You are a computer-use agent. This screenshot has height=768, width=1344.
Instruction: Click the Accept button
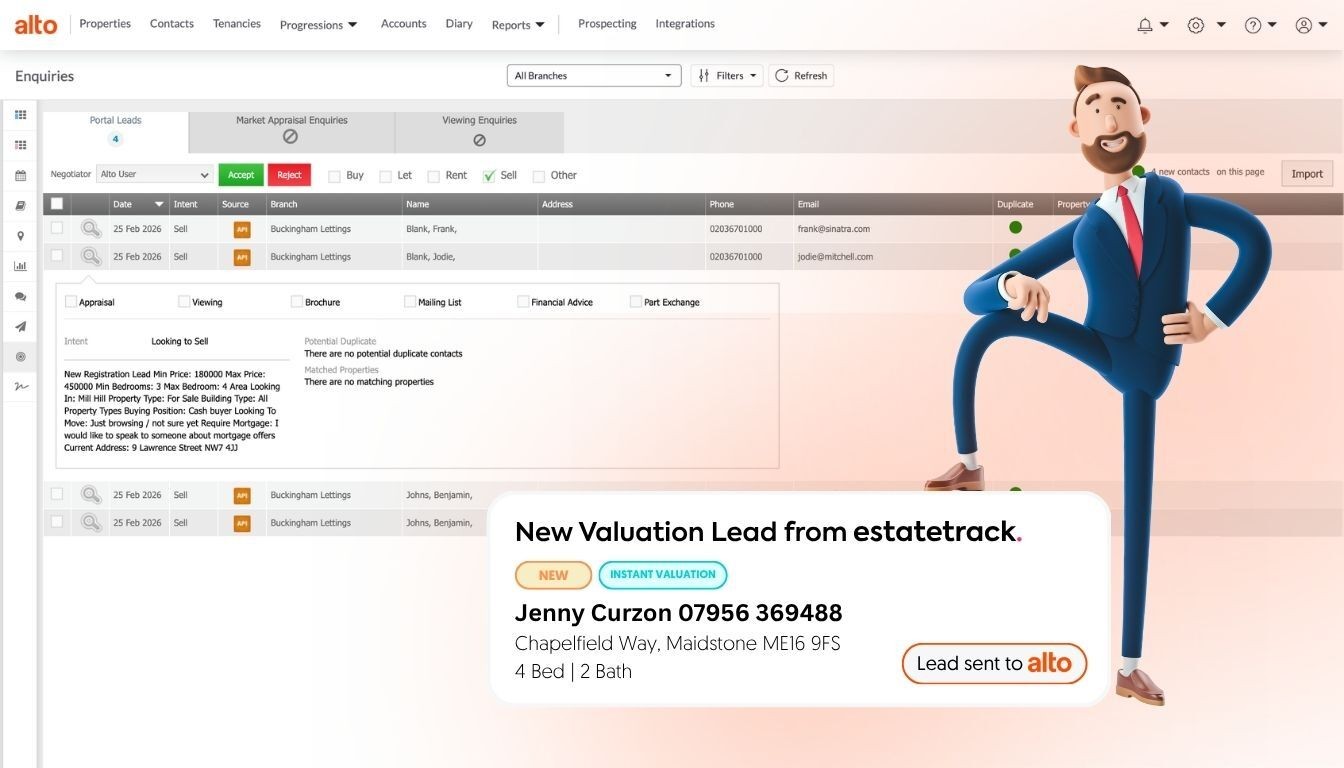241,174
